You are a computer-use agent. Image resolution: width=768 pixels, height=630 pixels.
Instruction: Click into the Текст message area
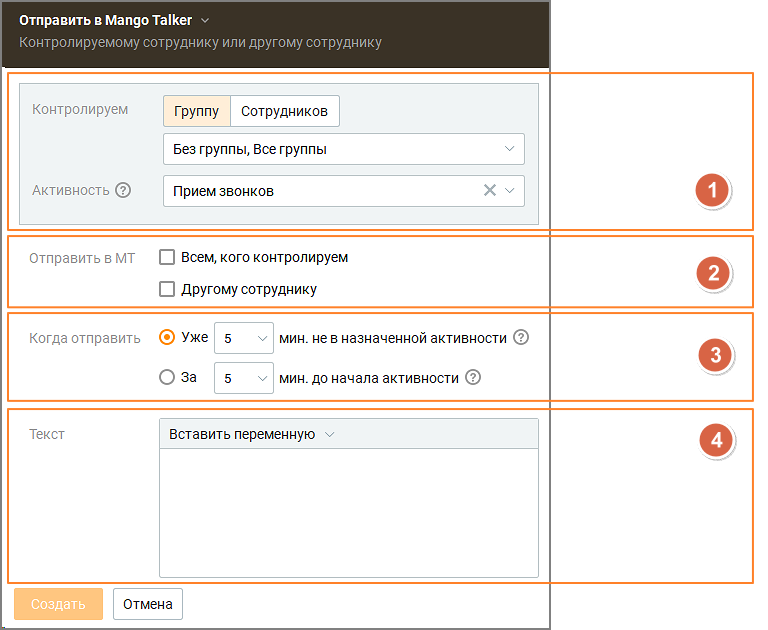[x=349, y=512]
